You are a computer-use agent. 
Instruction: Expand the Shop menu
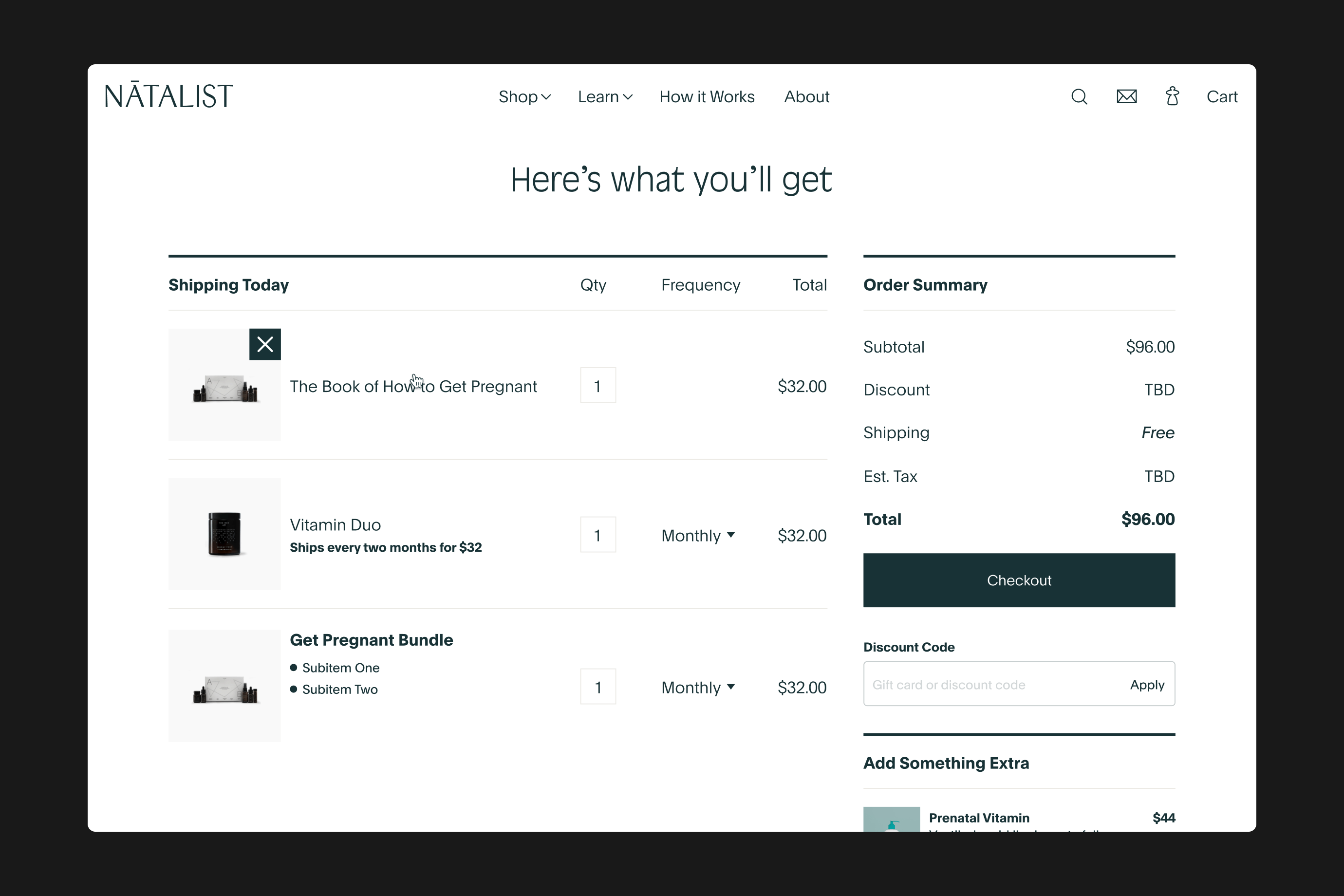(524, 97)
